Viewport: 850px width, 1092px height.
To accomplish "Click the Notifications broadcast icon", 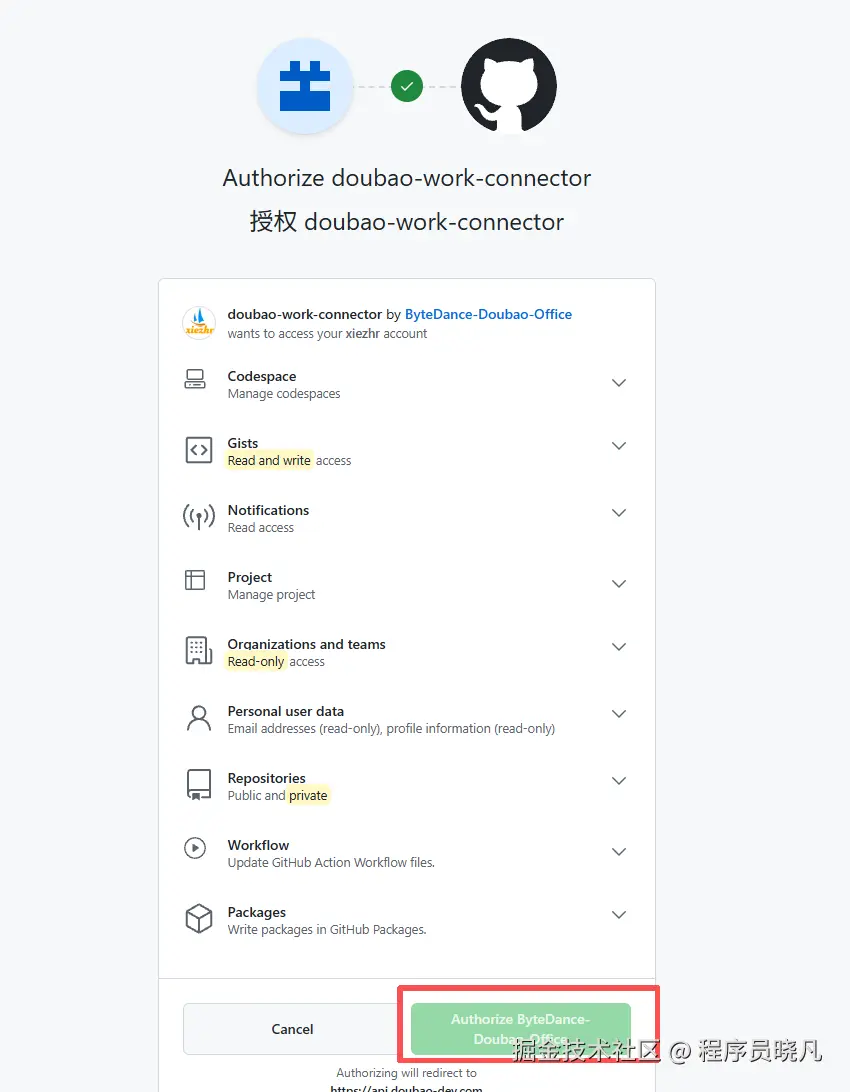I will pos(198,517).
